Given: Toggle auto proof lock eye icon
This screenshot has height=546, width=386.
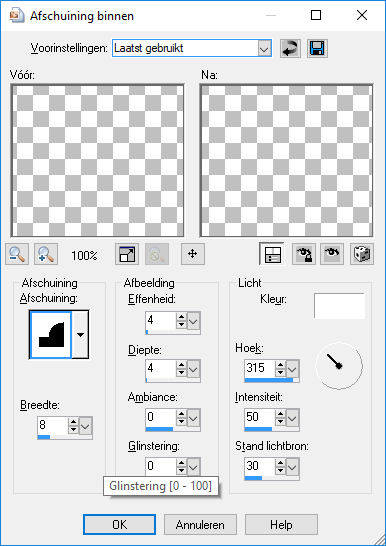Looking at the screenshot, I should [x=304, y=254].
